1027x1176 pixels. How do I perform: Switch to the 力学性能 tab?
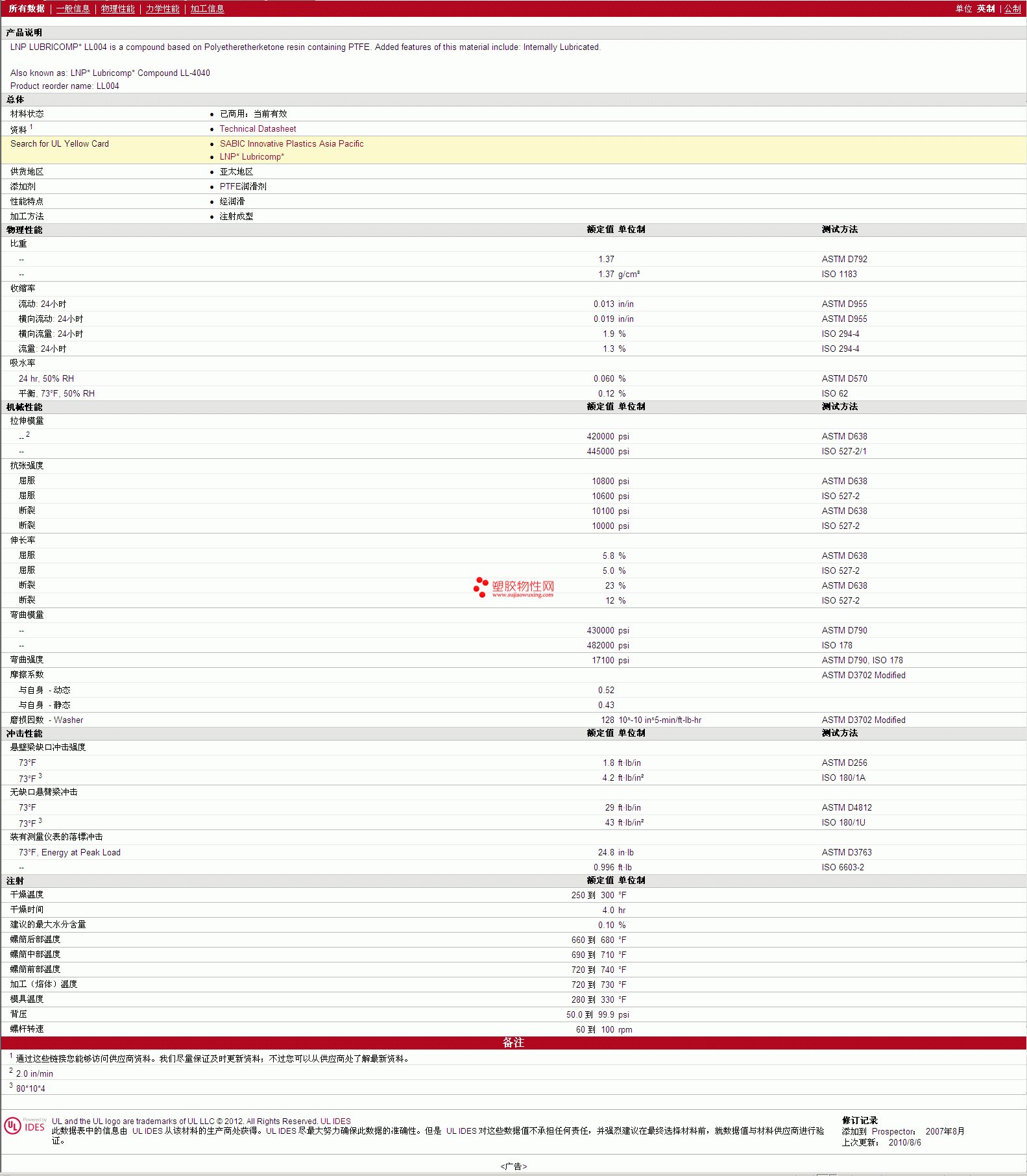point(162,8)
